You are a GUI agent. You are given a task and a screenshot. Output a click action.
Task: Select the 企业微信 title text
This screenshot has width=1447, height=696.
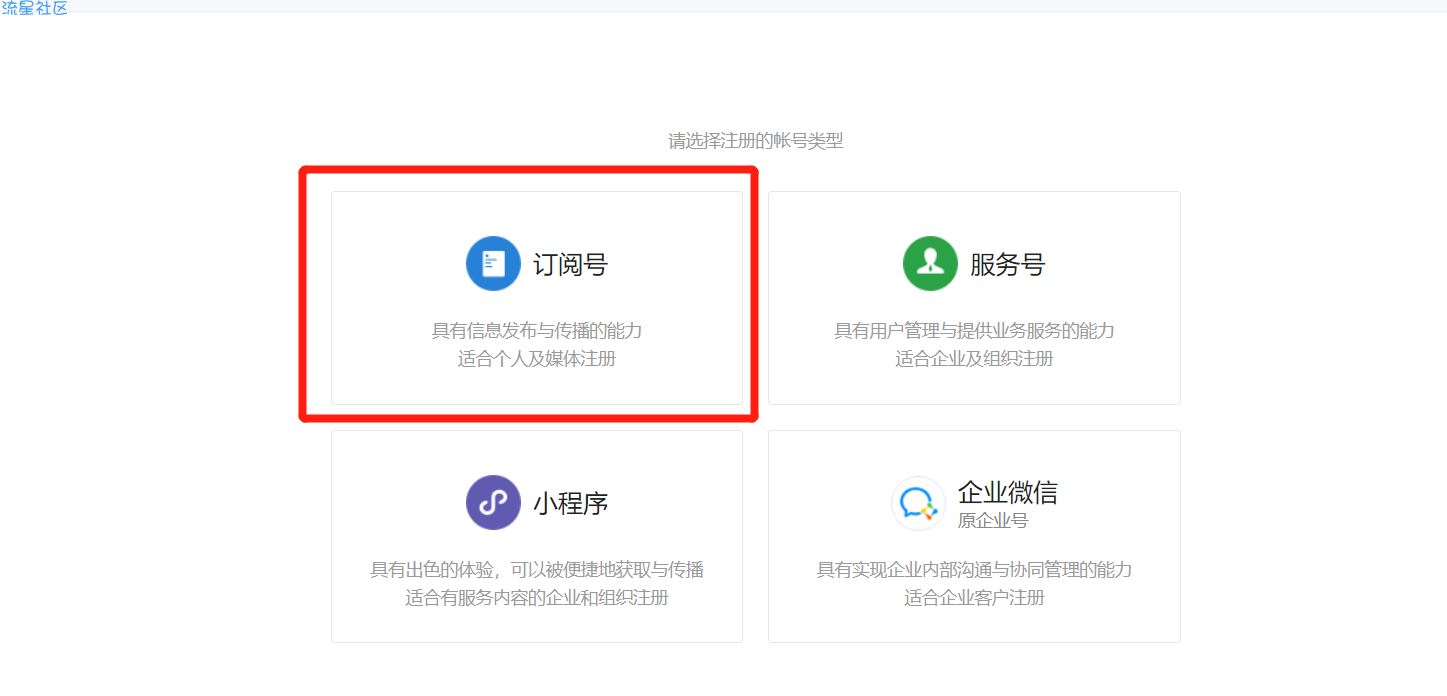pyautogui.click(x=1007, y=492)
